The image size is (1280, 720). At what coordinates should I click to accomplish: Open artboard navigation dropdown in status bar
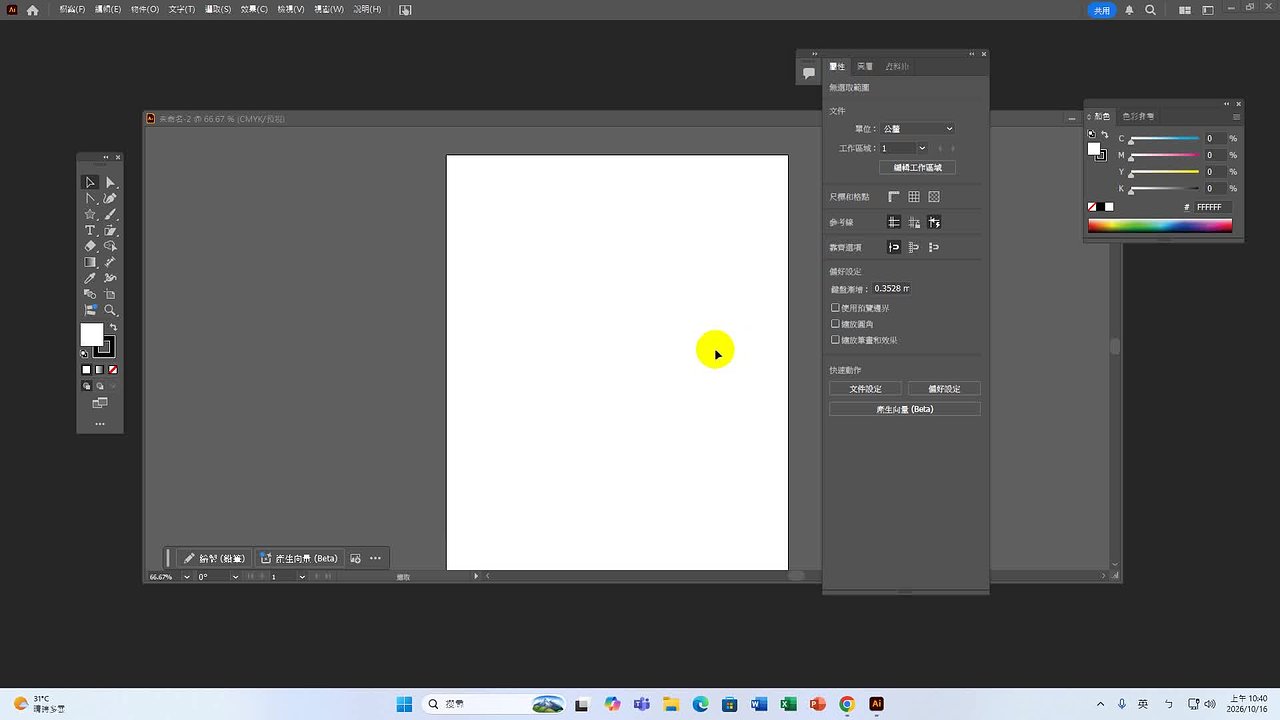click(x=302, y=577)
